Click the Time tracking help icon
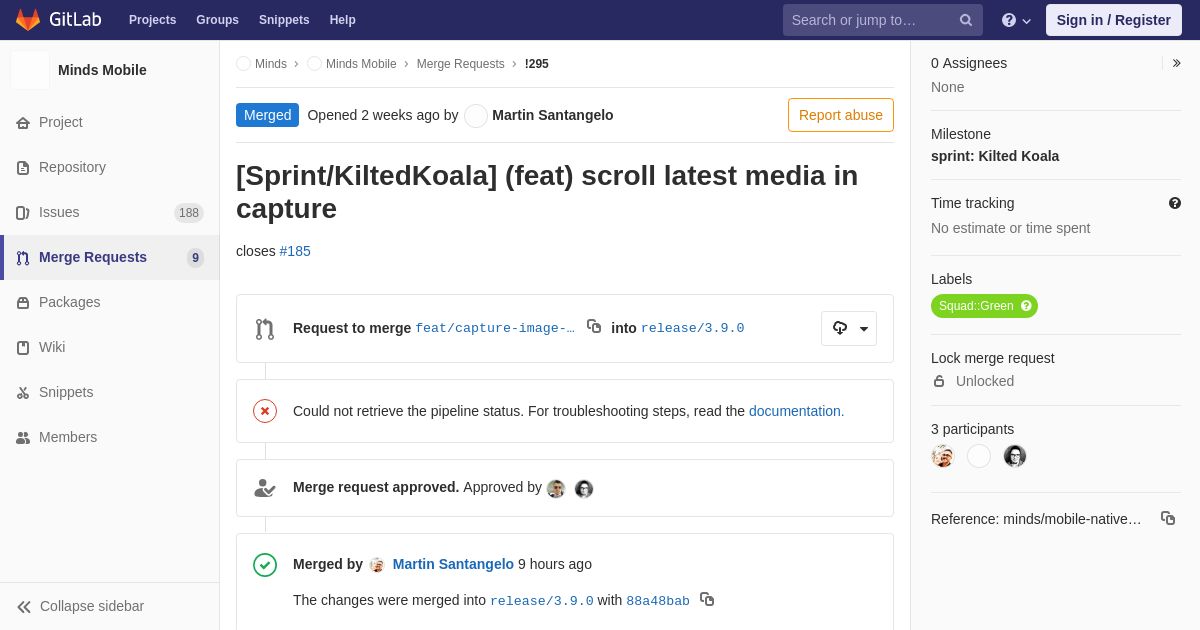Screen dimensions: 1200x630 1175,203
